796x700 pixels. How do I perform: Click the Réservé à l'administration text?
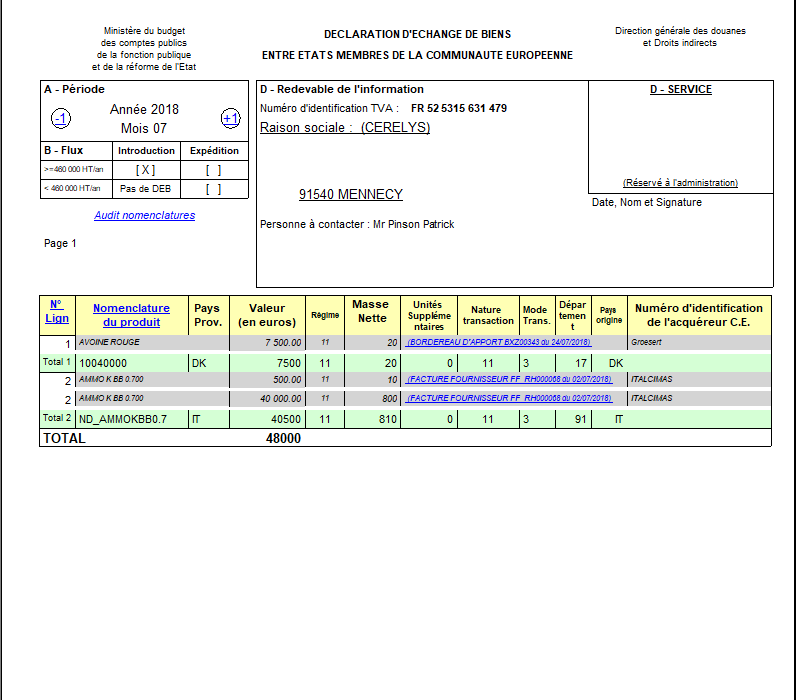pos(680,183)
